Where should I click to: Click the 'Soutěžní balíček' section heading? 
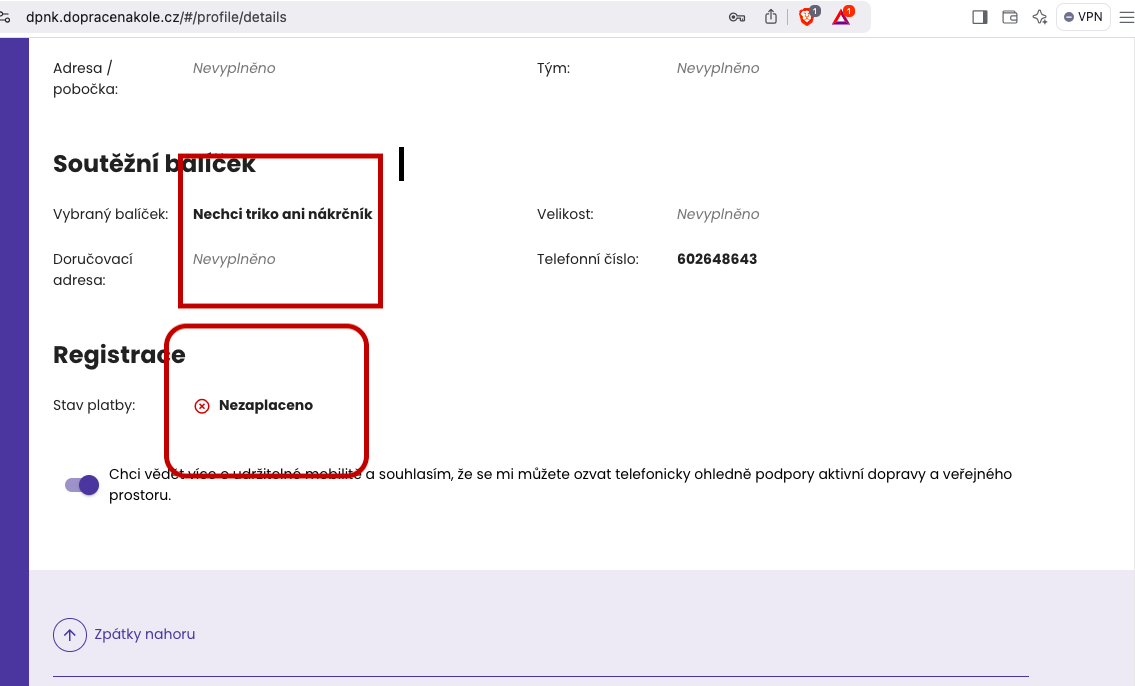(x=154, y=164)
